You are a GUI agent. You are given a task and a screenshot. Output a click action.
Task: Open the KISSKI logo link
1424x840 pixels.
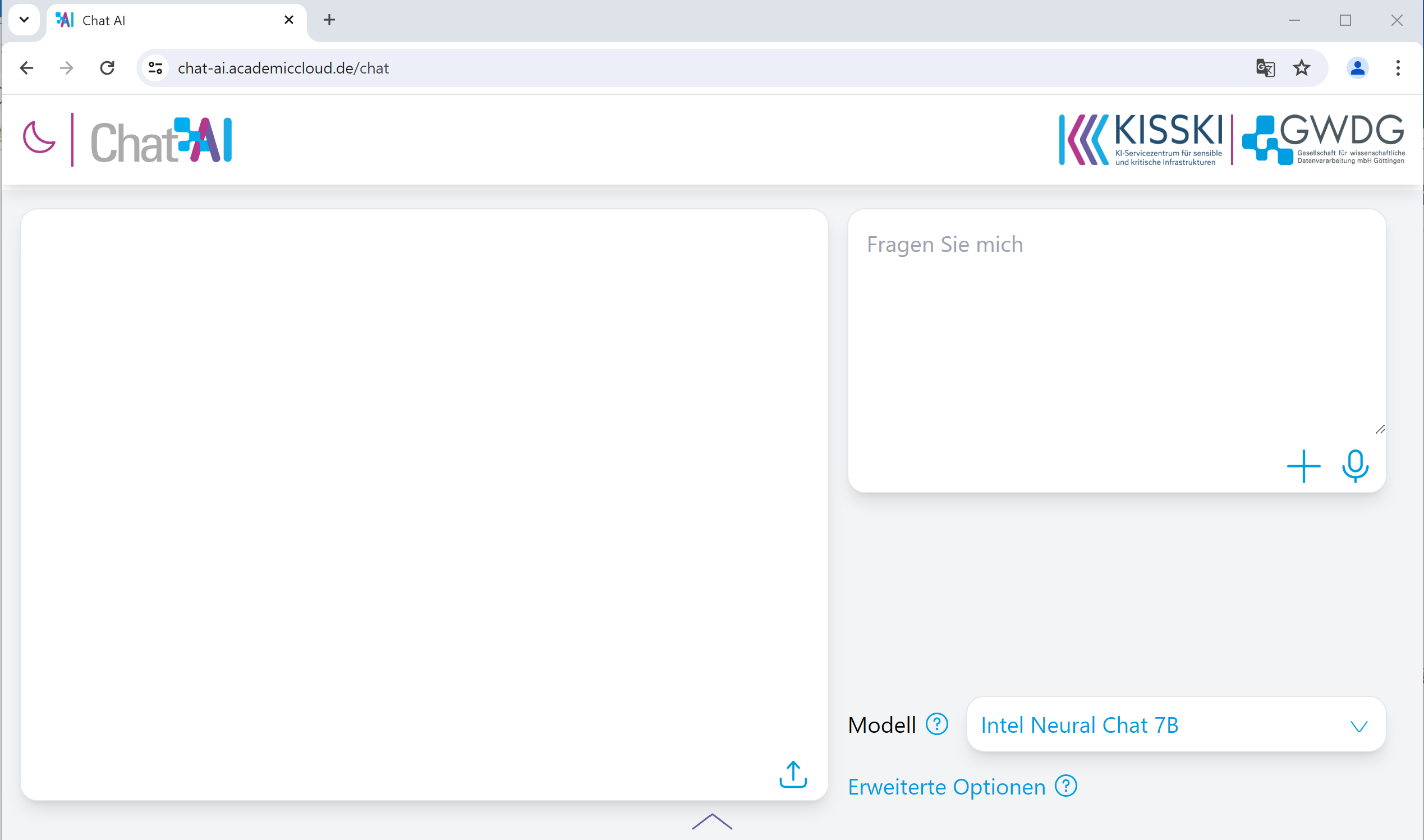(x=1141, y=140)
